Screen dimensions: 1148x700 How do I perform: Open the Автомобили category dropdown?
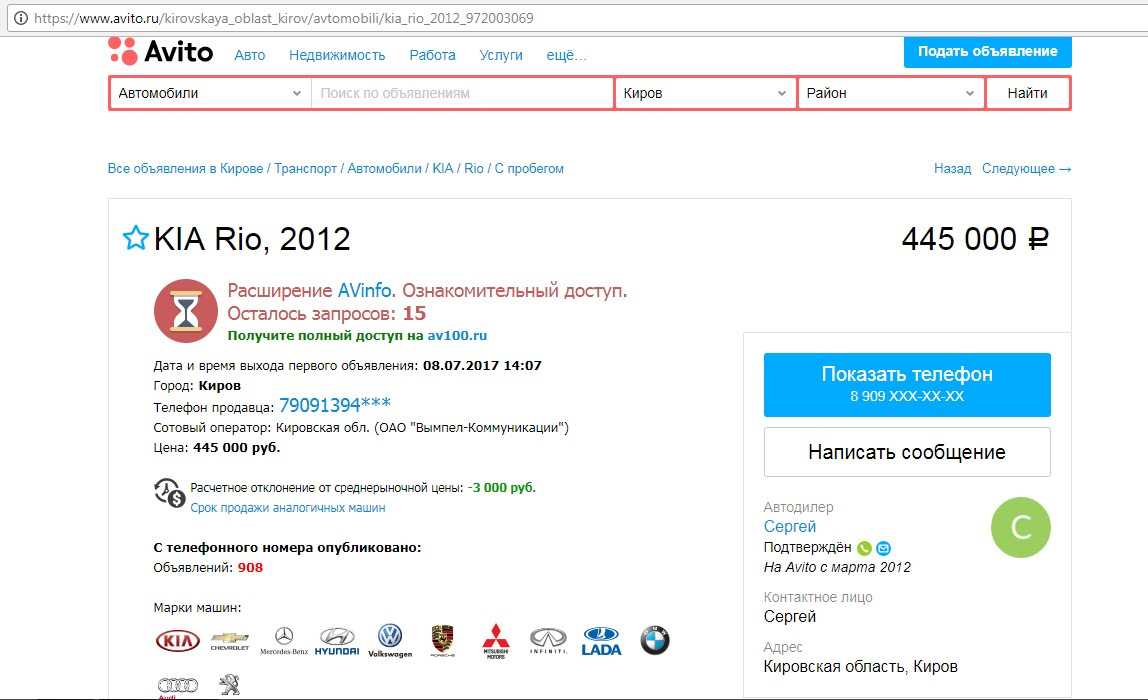210,93
